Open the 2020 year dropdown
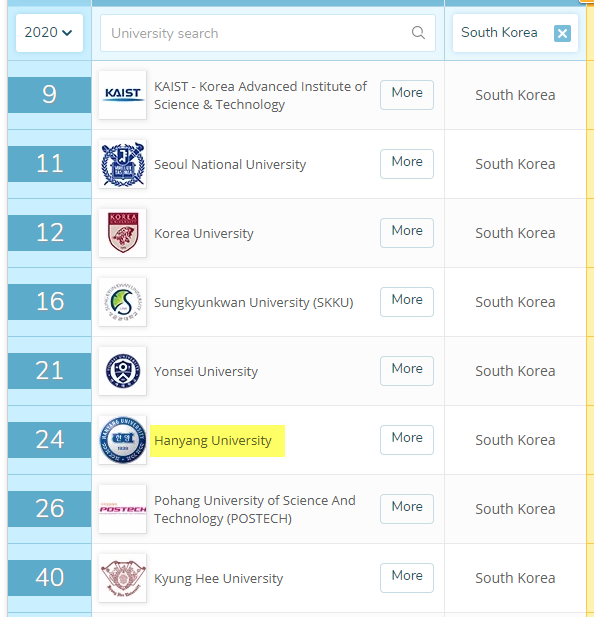The height and width of the screenshot is (617, 594). (49, 33)
